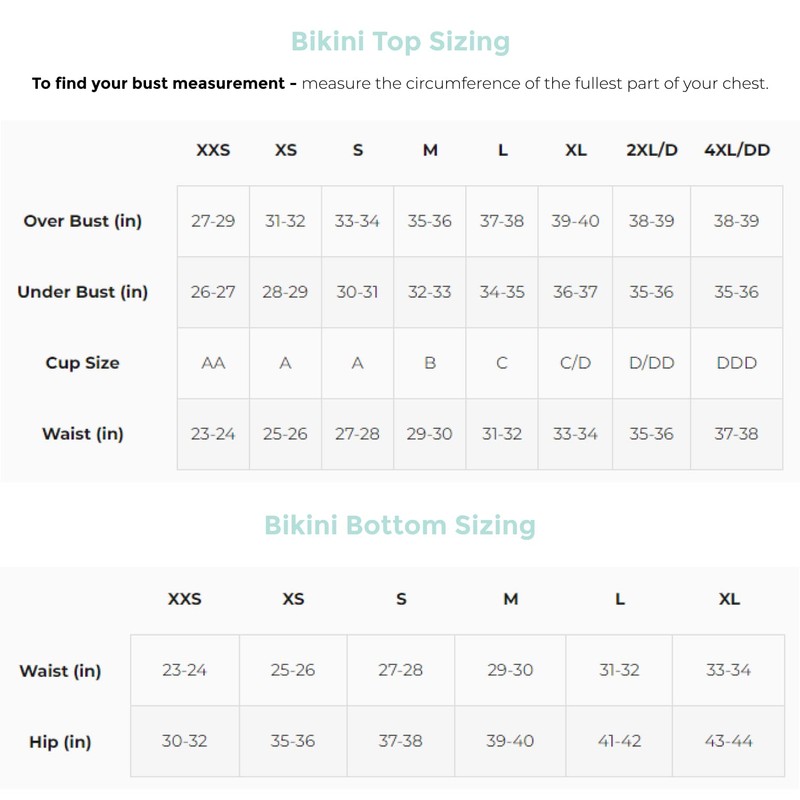Click the Bikini Bottom Sizing heading
The height and width of the screenshot is (800, 800).
400,525
